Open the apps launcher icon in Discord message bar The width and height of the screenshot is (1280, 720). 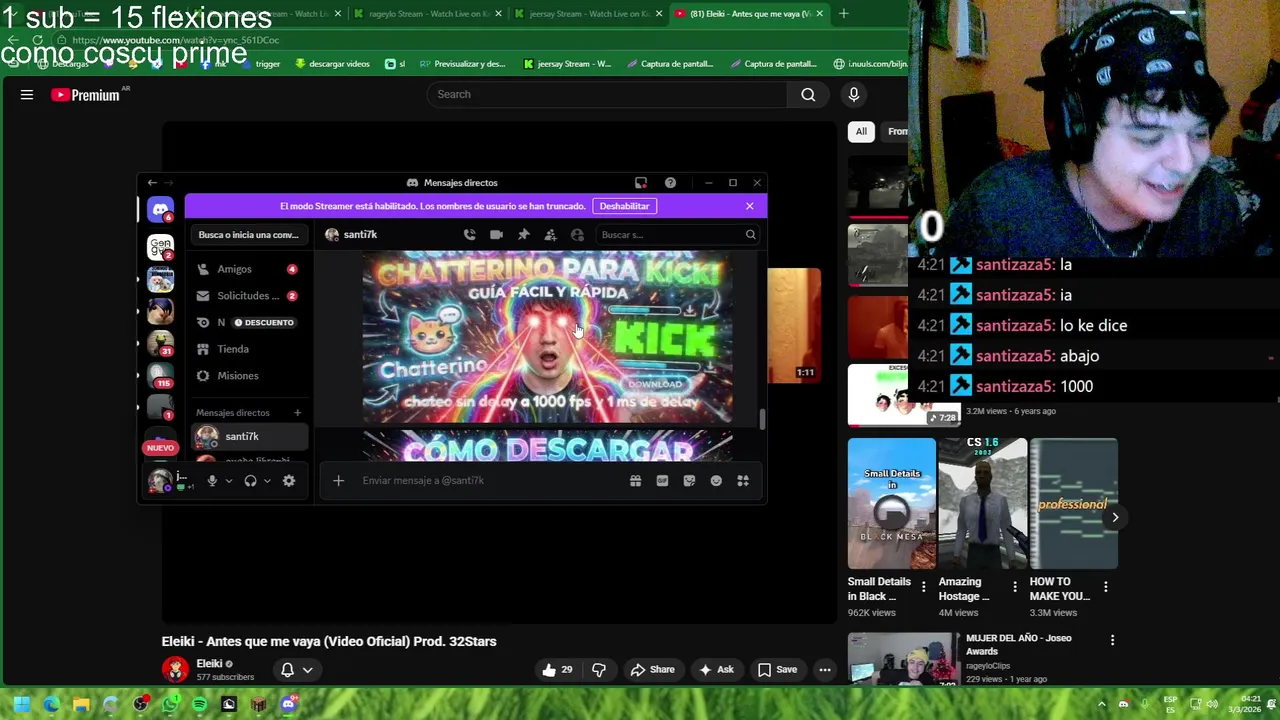(x=743, y=481)
